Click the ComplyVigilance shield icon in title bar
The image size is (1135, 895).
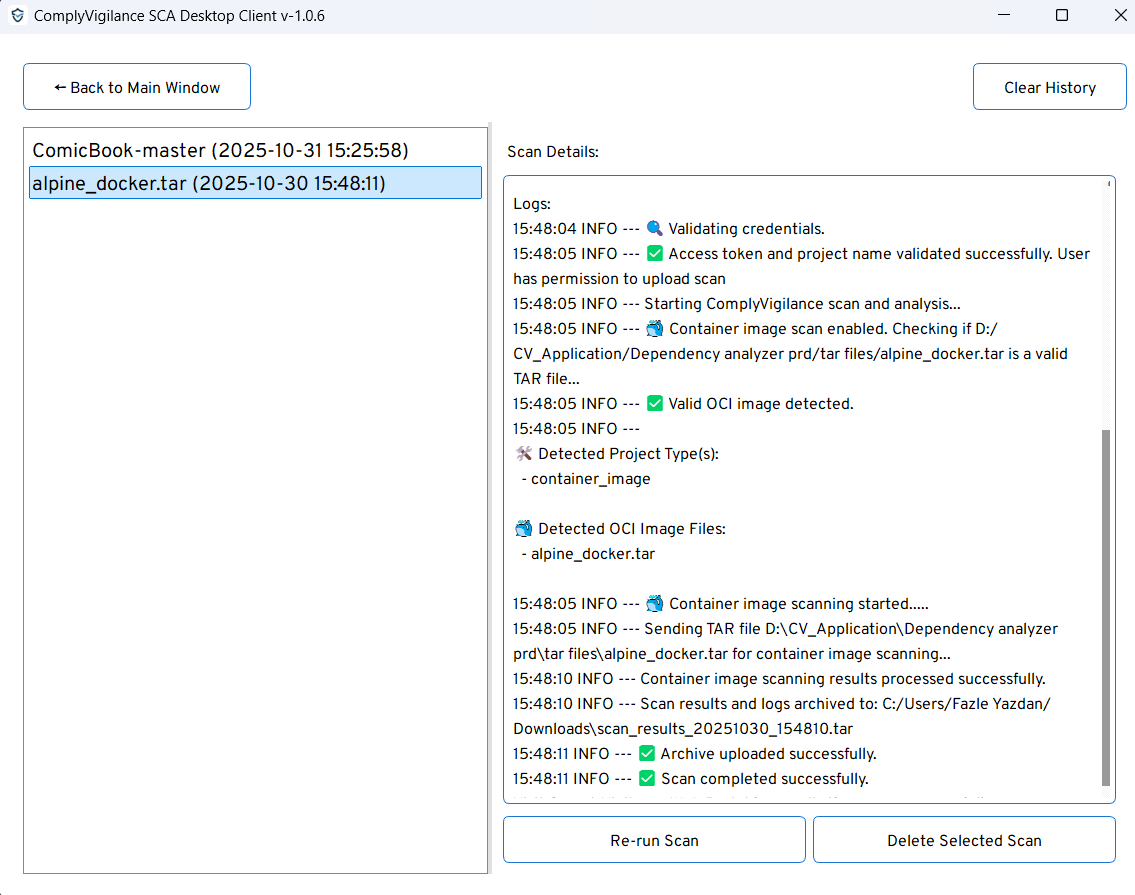[17, 16]
